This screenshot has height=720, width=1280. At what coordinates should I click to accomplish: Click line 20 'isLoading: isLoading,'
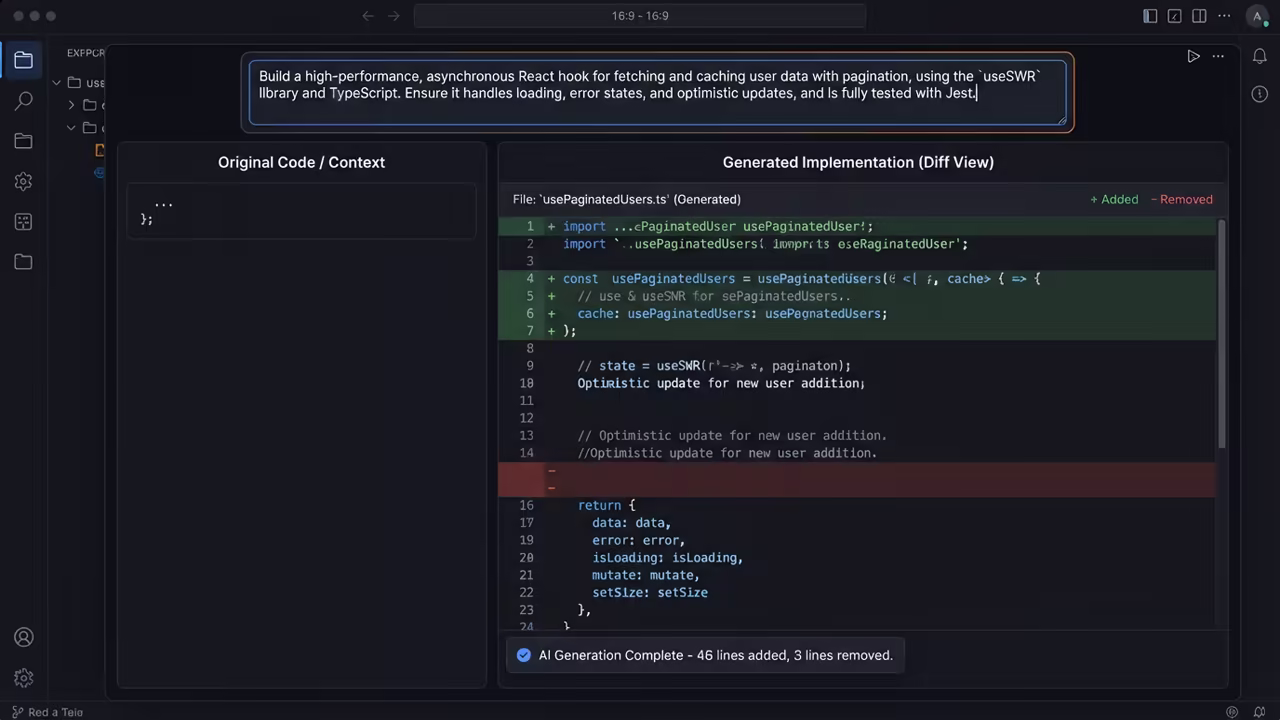(667, 558)
